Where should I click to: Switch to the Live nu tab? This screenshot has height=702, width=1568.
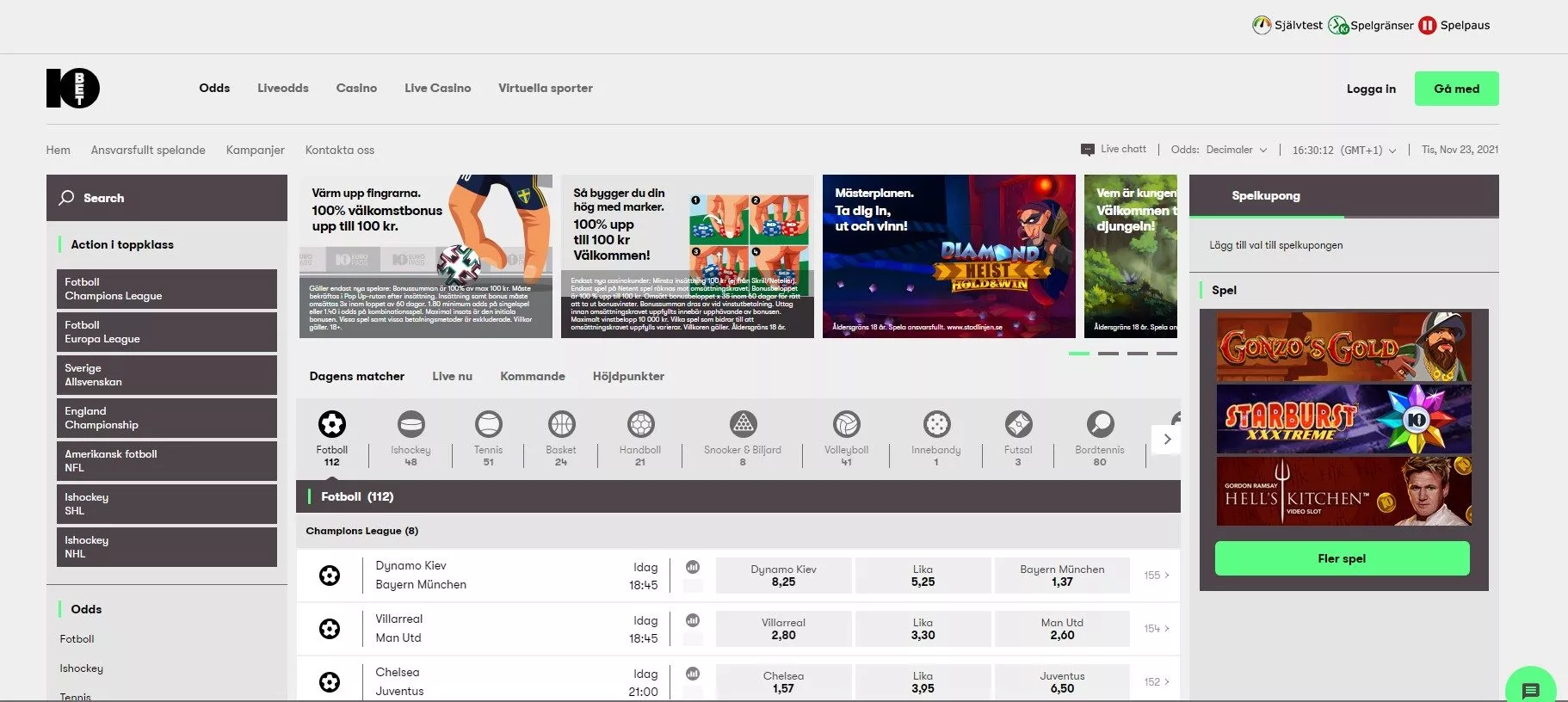[x=452, y=376]
